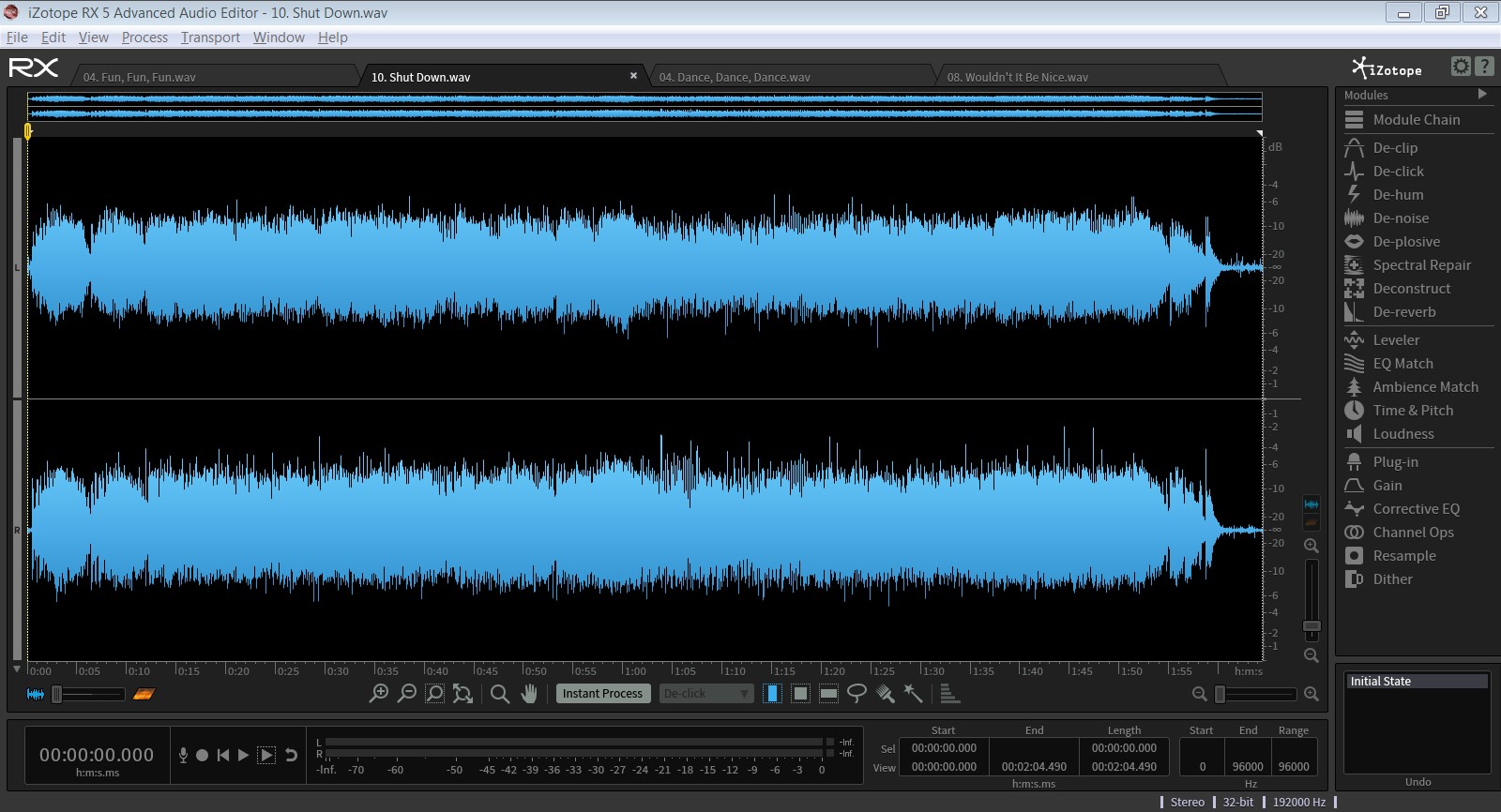
Task: Select the grab hand tool
Action: pos(529,694)
